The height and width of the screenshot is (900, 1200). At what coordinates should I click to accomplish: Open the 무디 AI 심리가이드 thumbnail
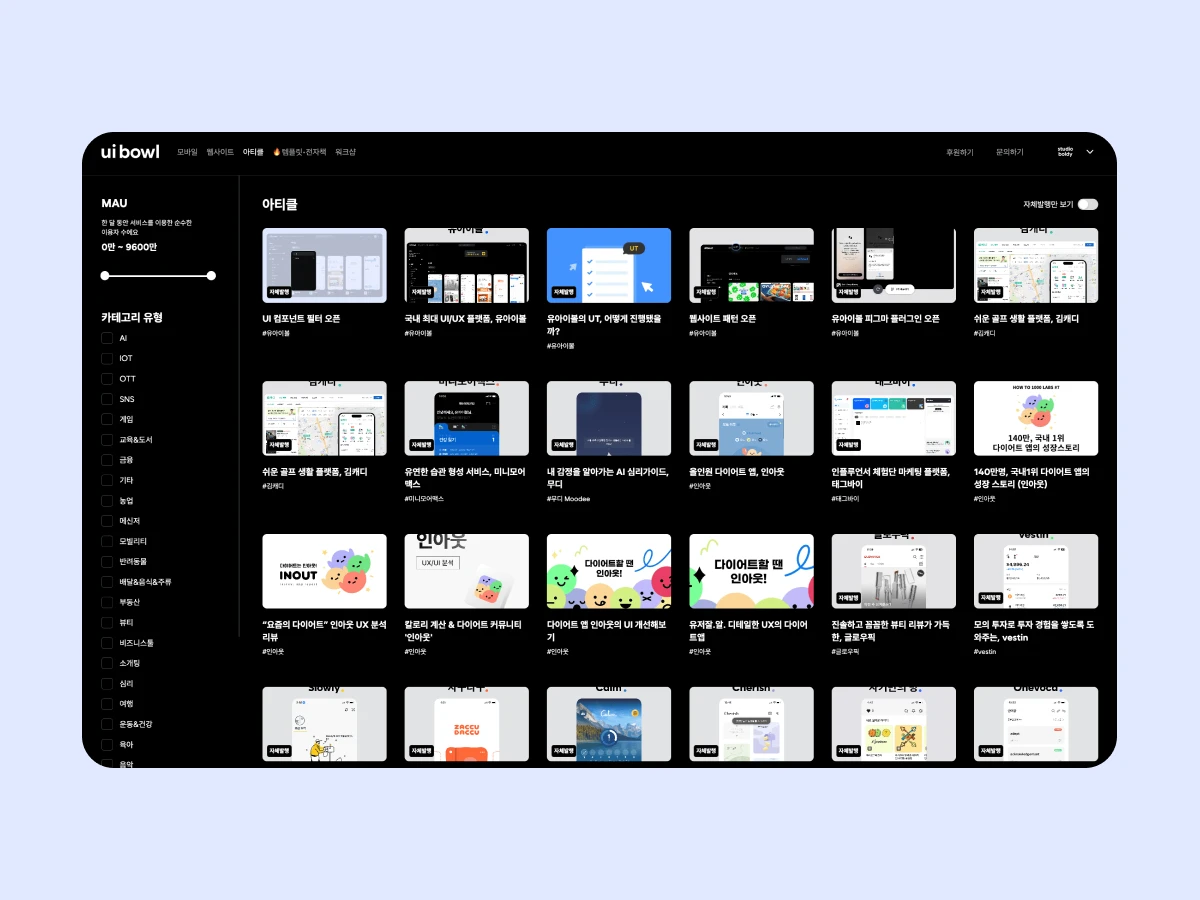[x=609, y=418]
